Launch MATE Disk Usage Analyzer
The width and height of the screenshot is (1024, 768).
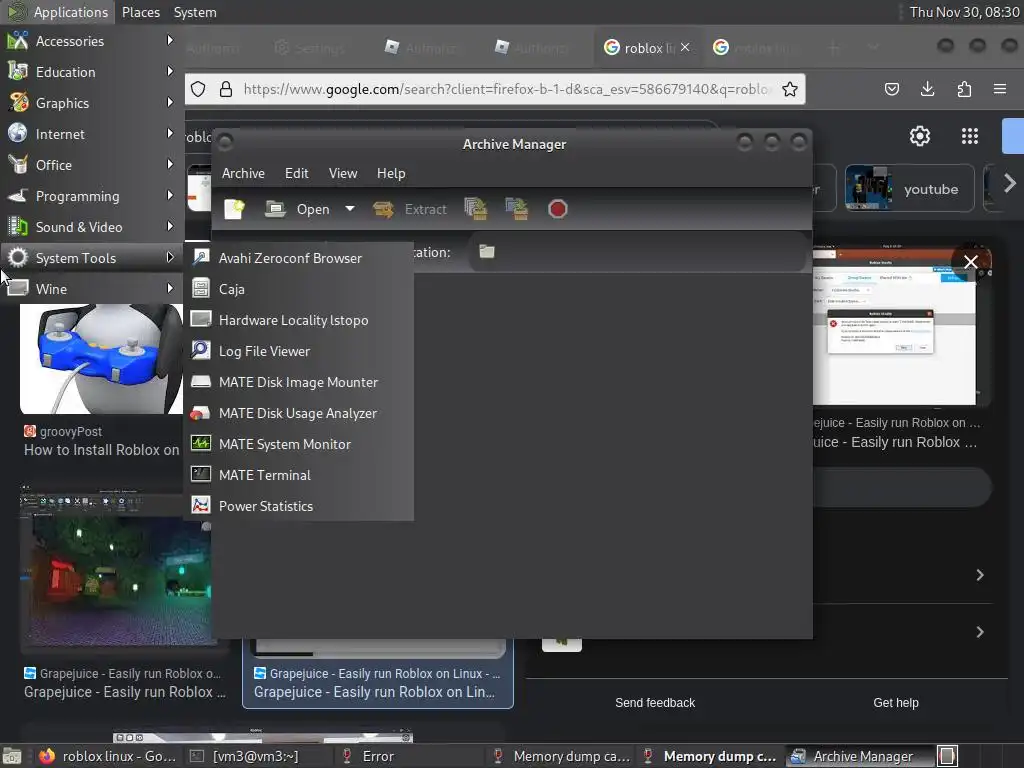tap(299, 413)
